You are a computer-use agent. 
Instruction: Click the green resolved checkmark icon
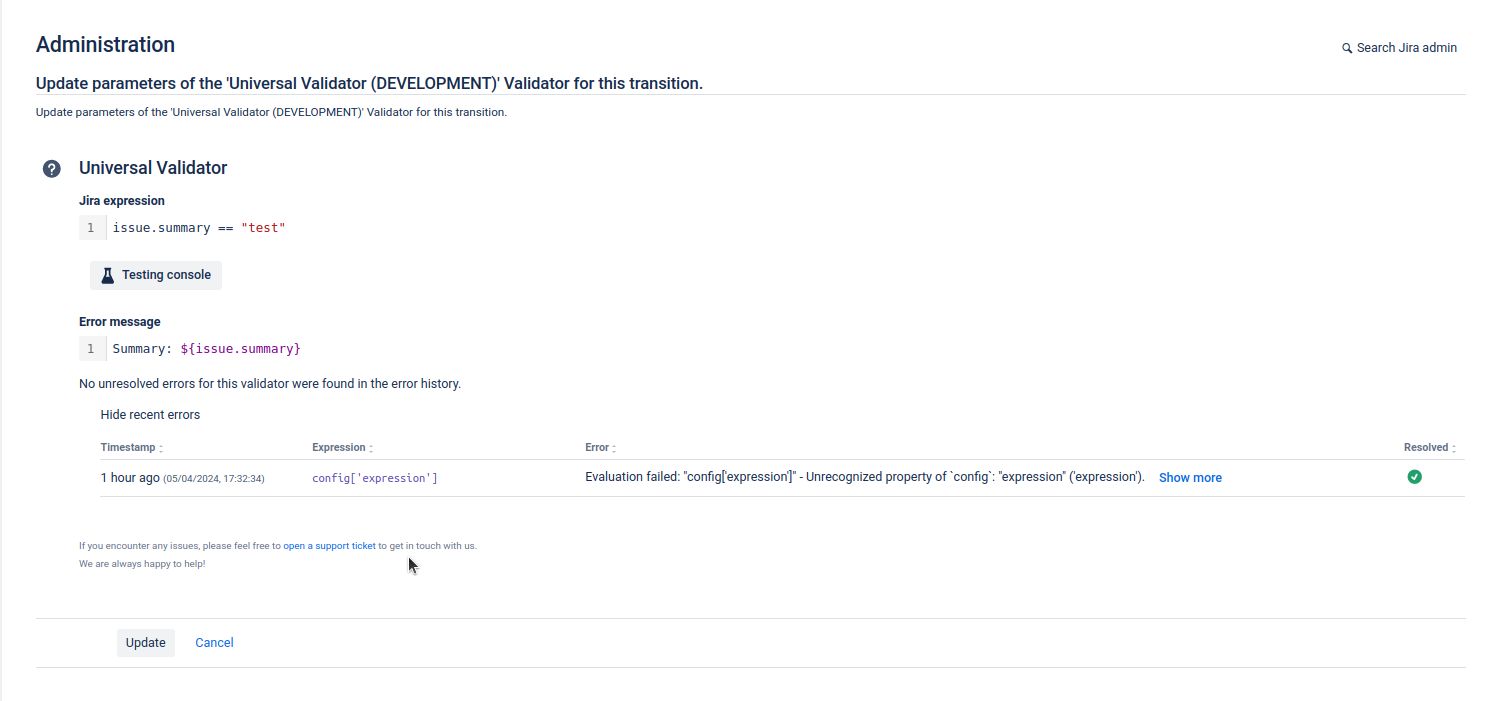[1414, 477]
